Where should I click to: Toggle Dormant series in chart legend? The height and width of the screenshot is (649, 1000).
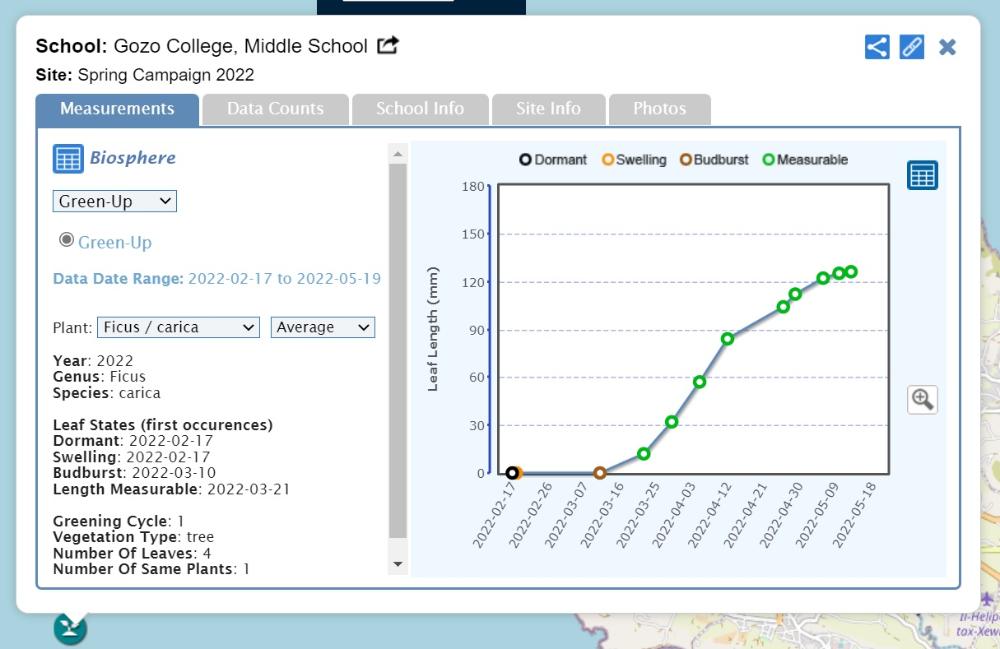[553, 160]
